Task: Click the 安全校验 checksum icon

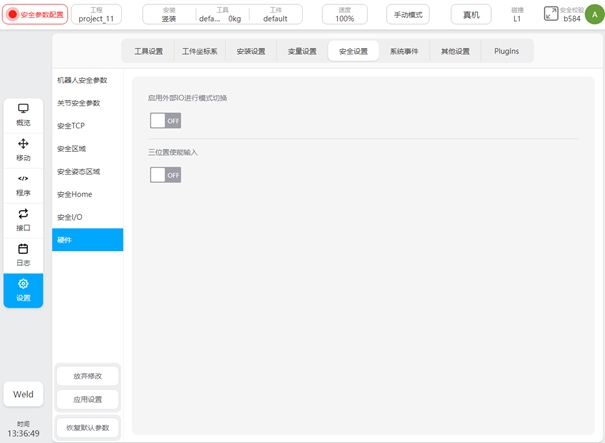Action: click(551, 14)
